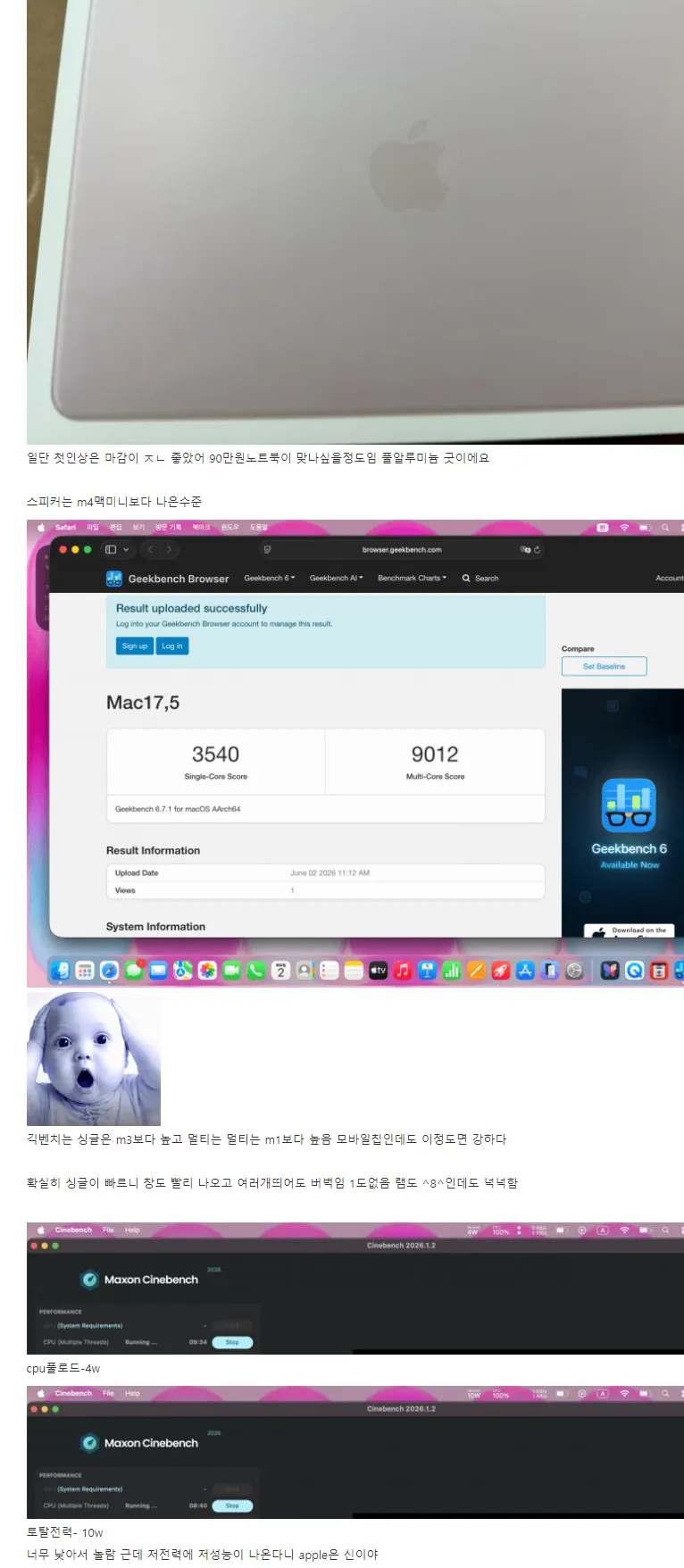Click the Maxon Cinebench logo in the 09:34 window

[x=89, y=1280]
